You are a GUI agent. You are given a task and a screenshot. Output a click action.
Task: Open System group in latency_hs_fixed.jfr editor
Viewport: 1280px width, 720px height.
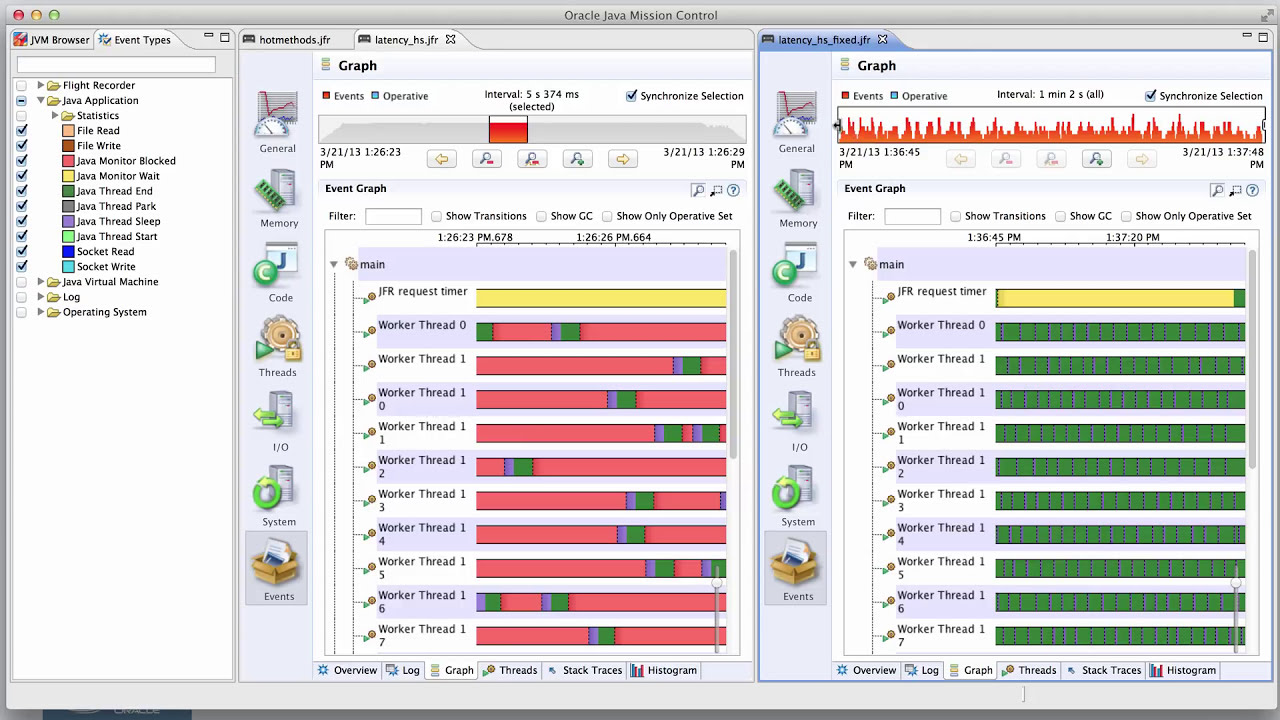click(796, 495)
